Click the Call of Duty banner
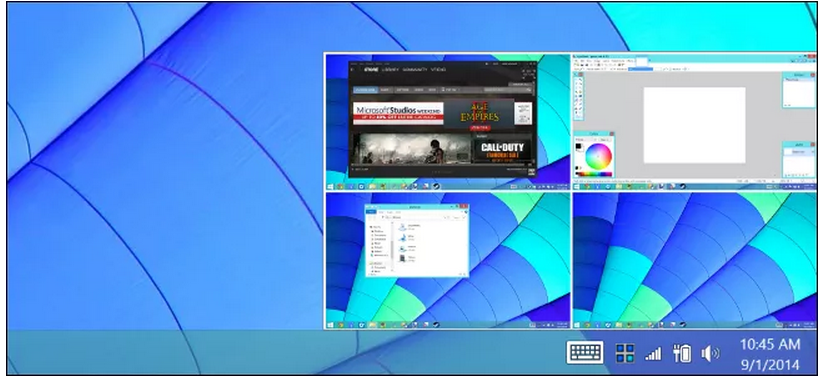This screenshot has height=376, width=821. pyautogui.click(x=501, y=149)
